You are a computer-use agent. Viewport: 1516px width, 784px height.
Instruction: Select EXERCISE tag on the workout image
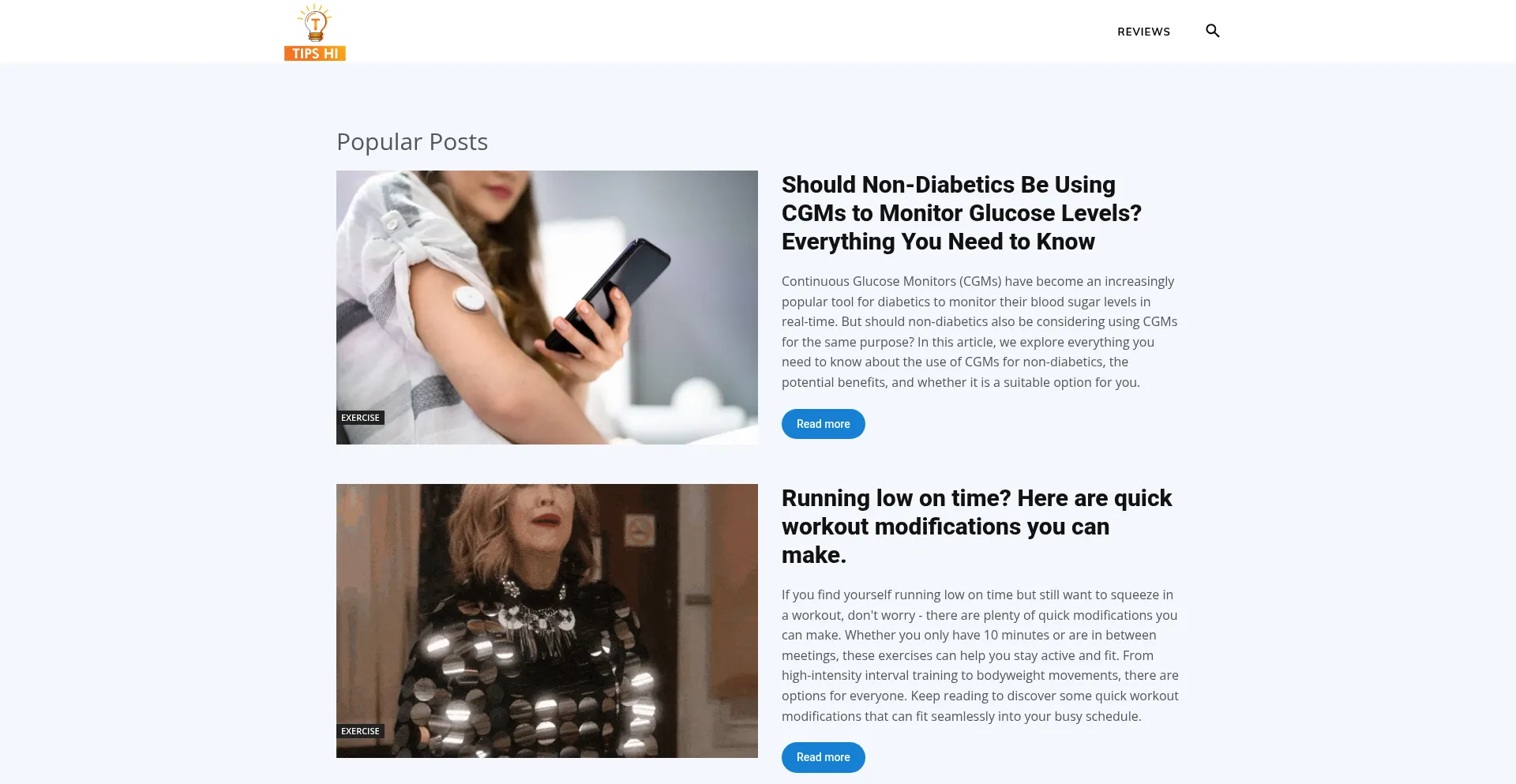pyautogui.click(x=360, y=731)
